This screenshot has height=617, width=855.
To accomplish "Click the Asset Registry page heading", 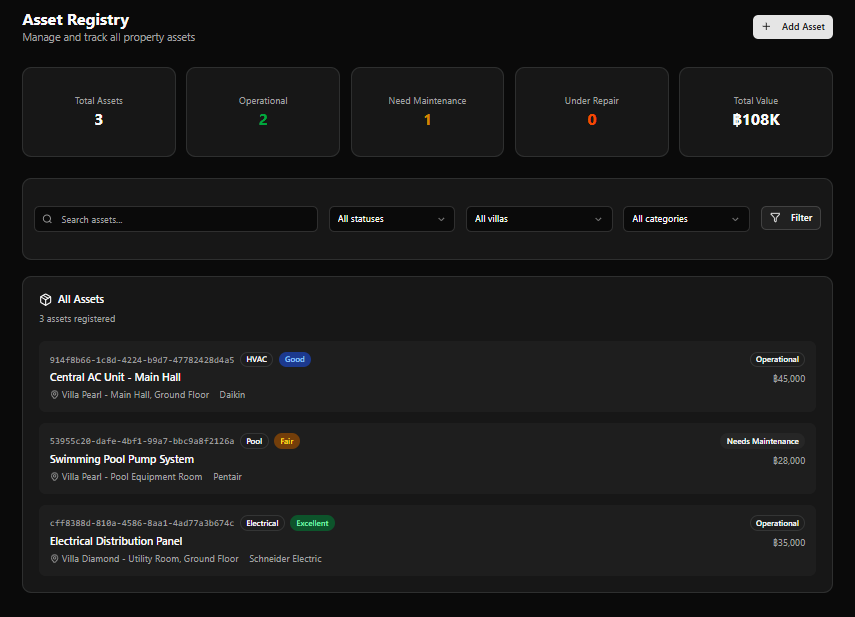I will [76, 20].
